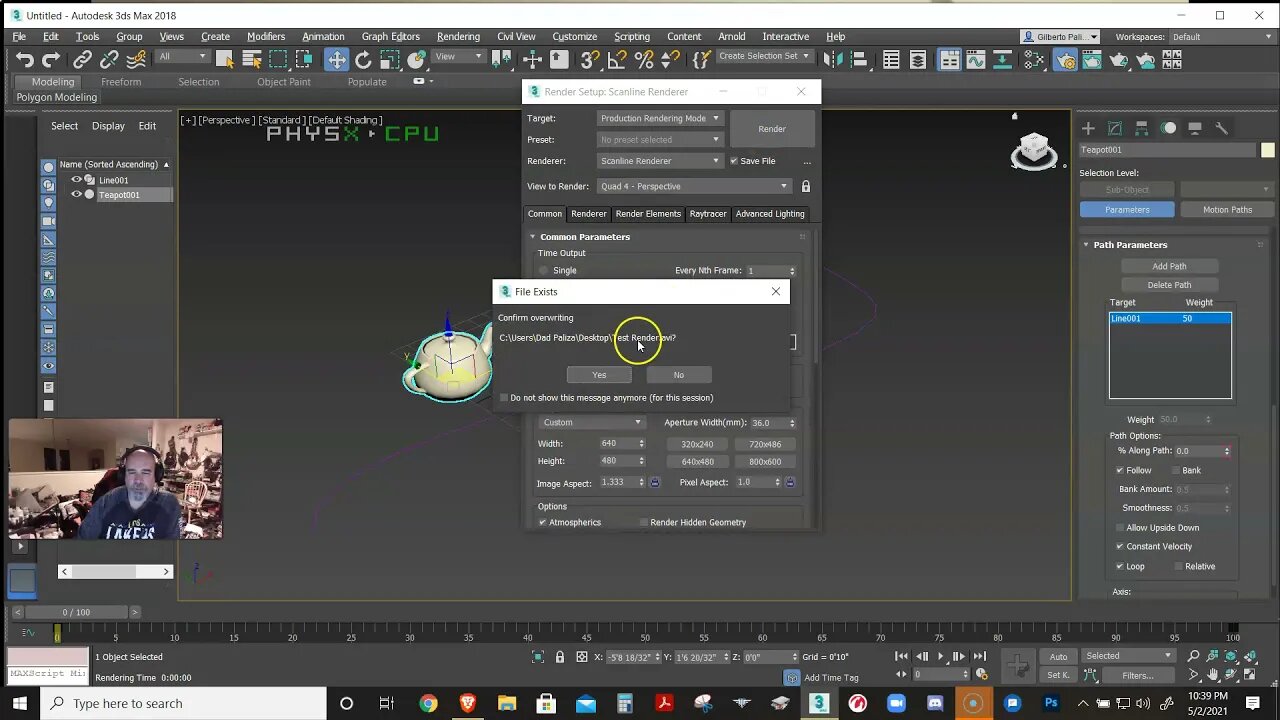Click the Undo arrow icon
Image resolution: width=1280 pixels, height=720 pixels.
pyautogui.click(x=25, y=60)
